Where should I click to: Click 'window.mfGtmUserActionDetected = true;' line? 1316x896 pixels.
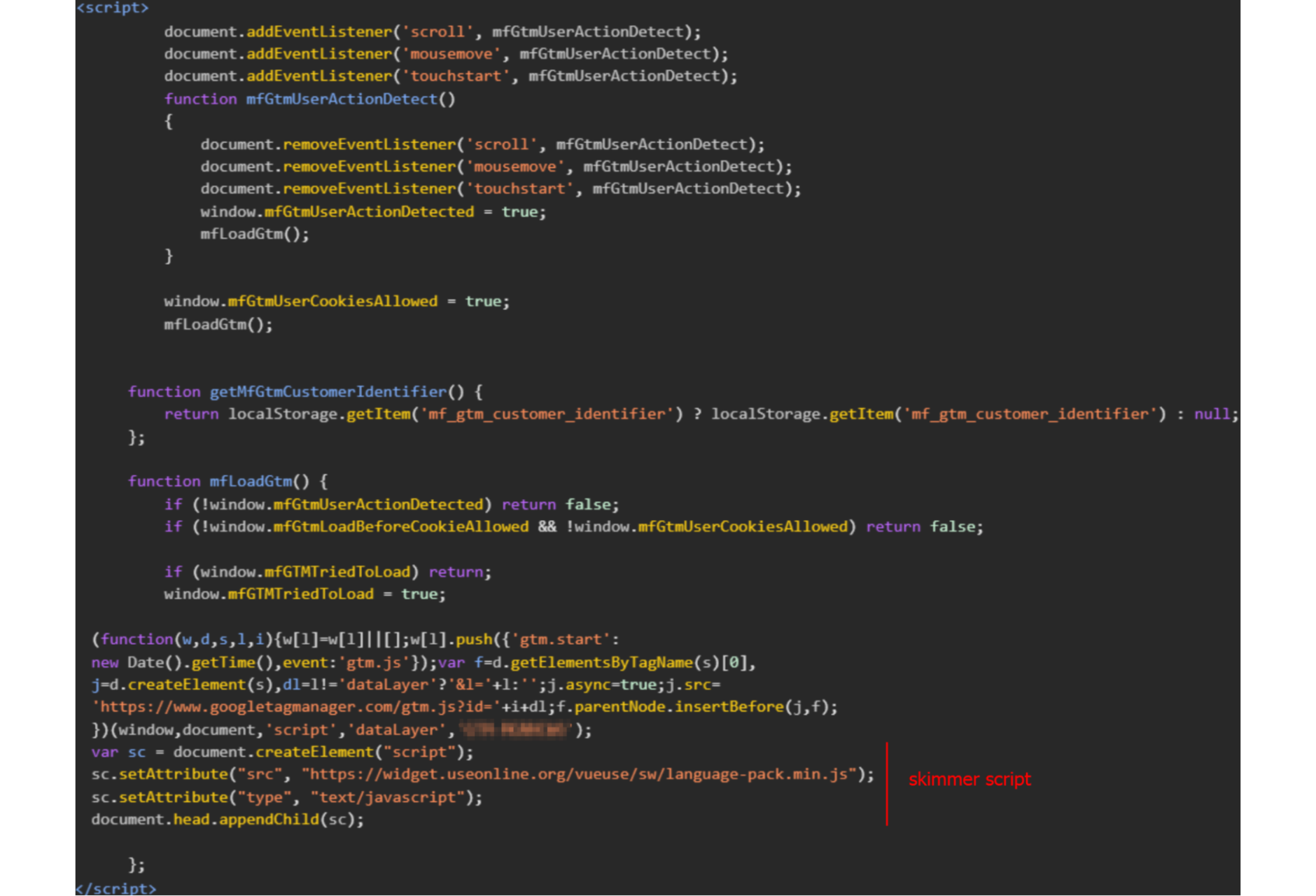pyautogui.click(x=373, y=211)
